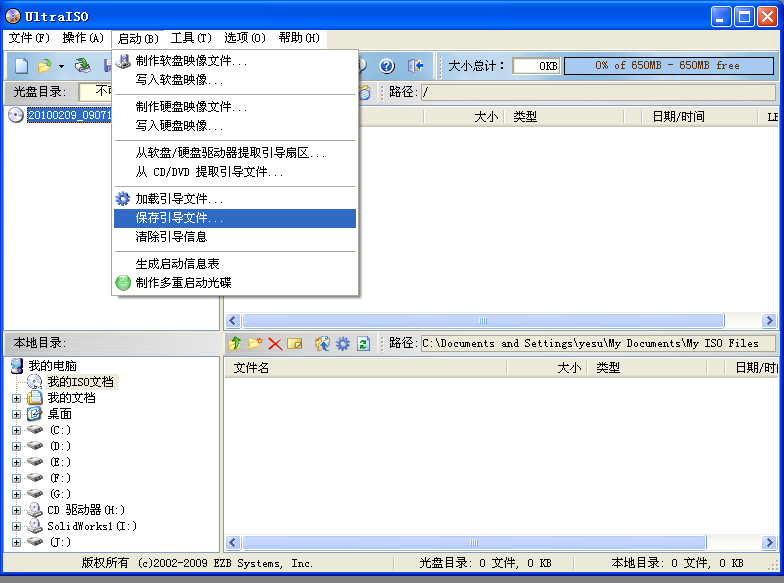The image size is (784, 583).
Task: Click the Open folder toolbar icon
Action: [x=44, y=66]
